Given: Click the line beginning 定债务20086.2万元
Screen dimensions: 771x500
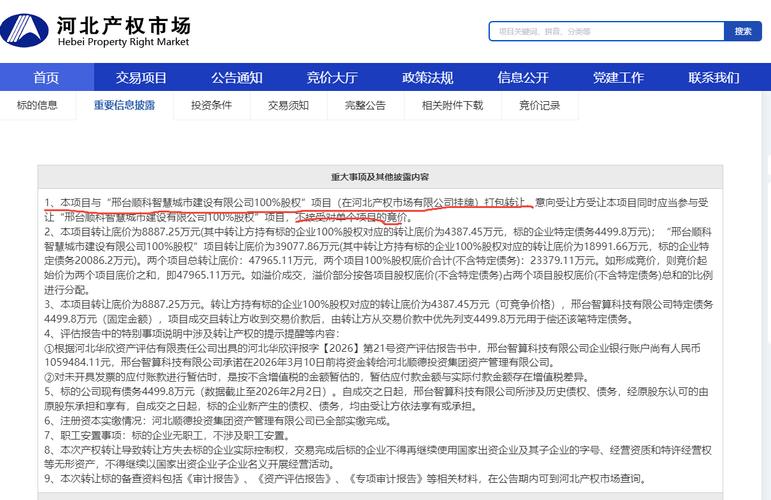Looking at the screenshot, I should pyautogui.click(x=378, y=261).
